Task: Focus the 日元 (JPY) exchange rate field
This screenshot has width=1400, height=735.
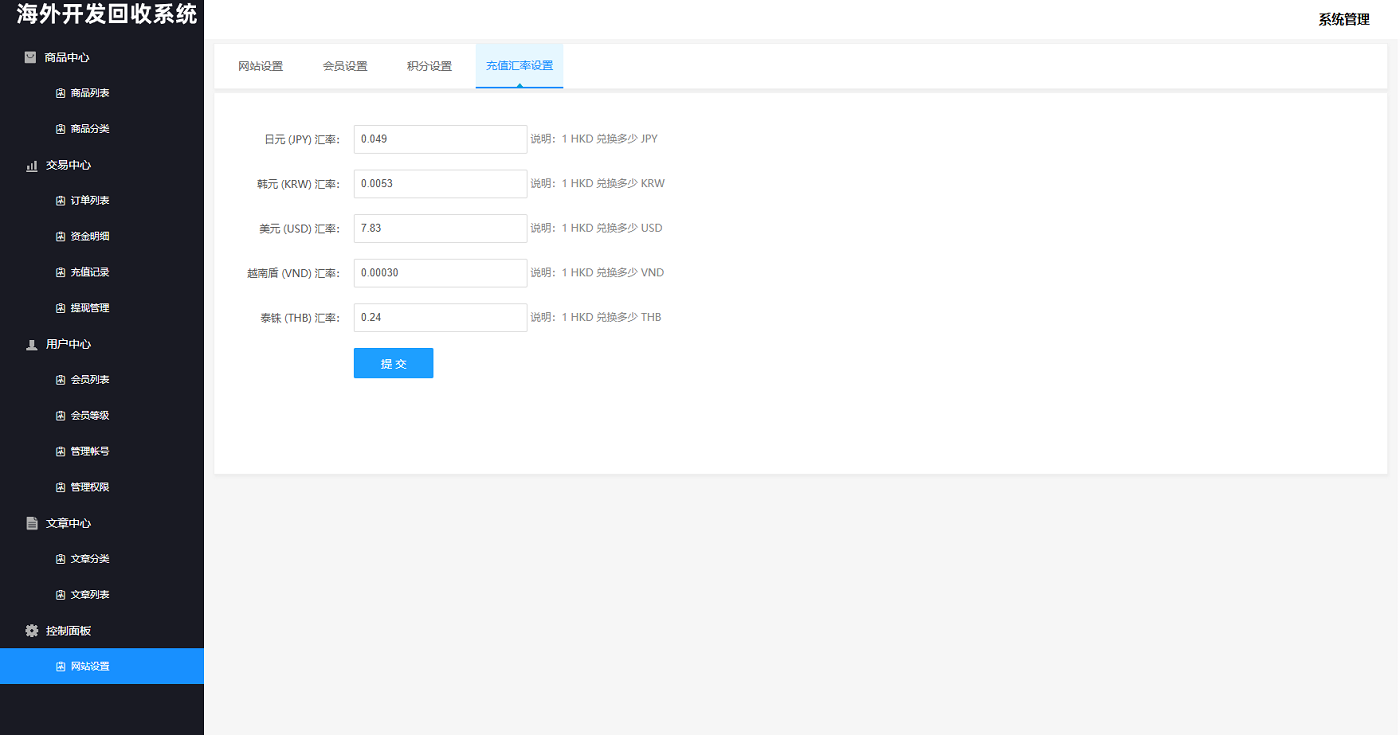Action: (x=440, y=139)
